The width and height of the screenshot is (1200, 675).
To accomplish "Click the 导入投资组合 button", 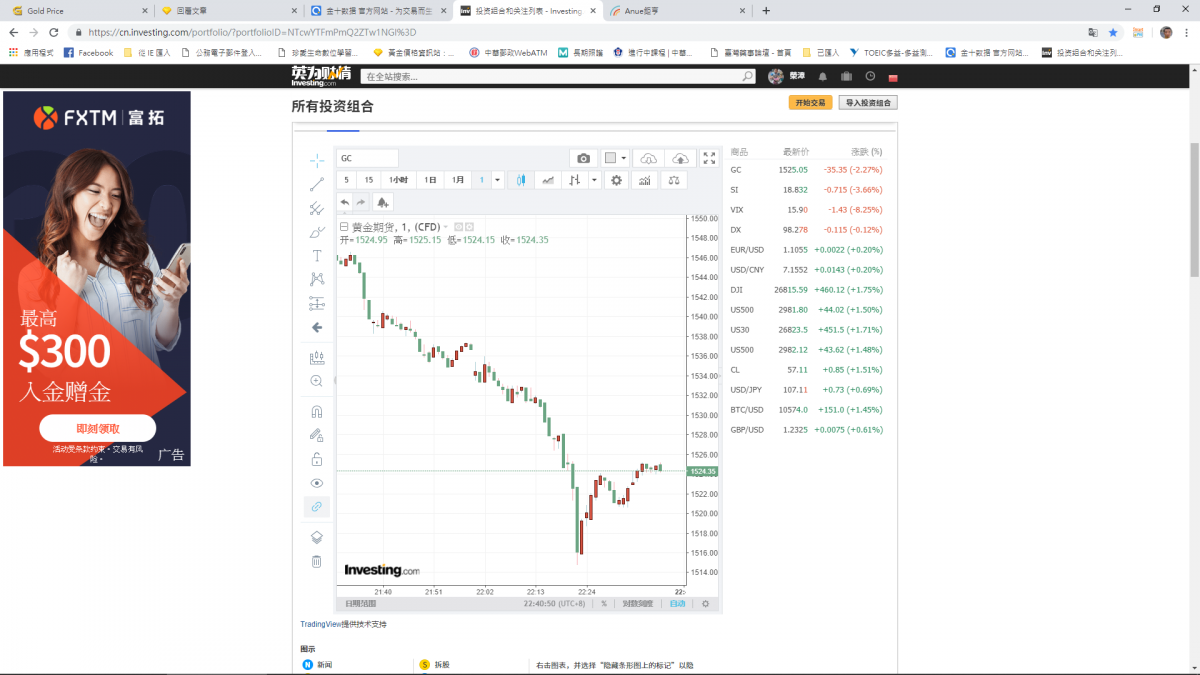I will click(867, 102).
